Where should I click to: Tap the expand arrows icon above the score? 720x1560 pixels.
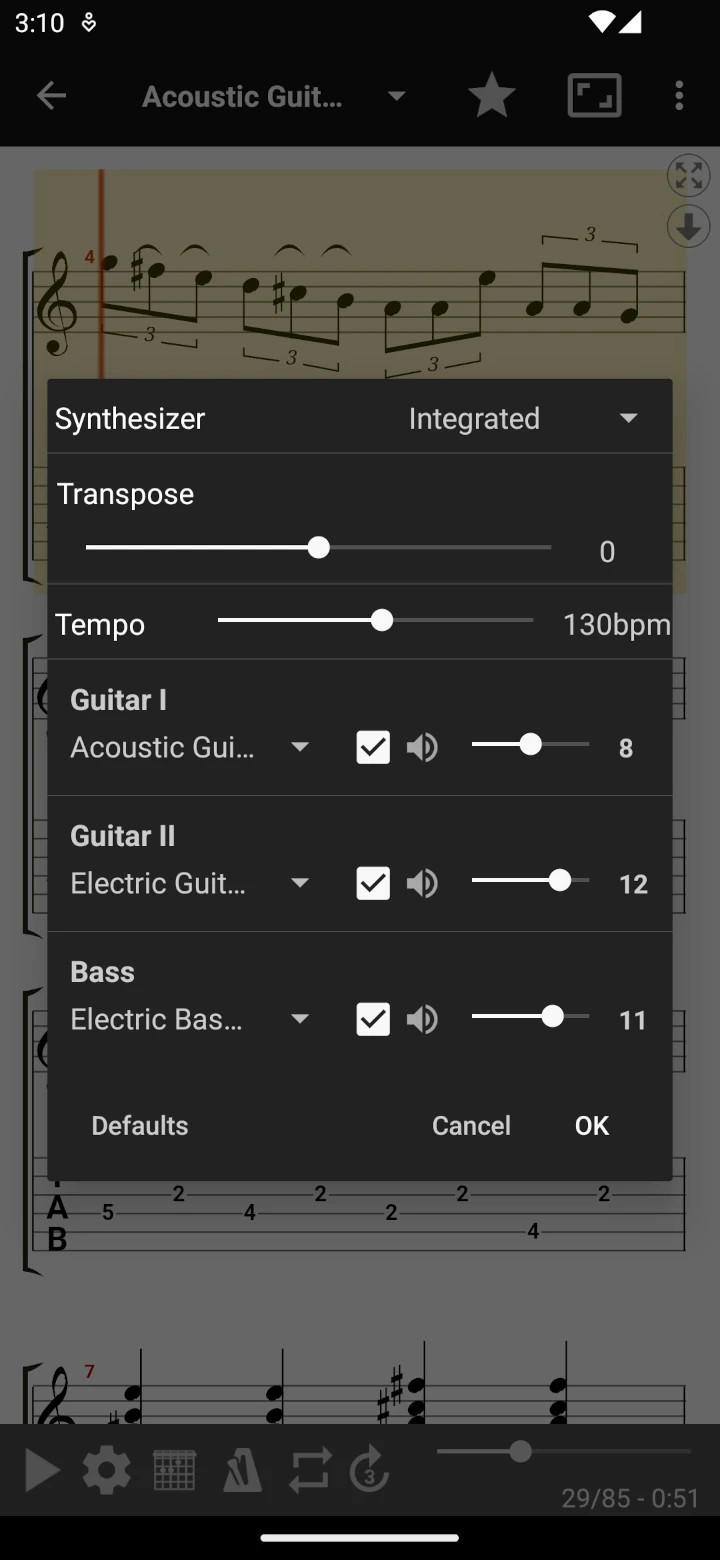[x=688, y=176]
